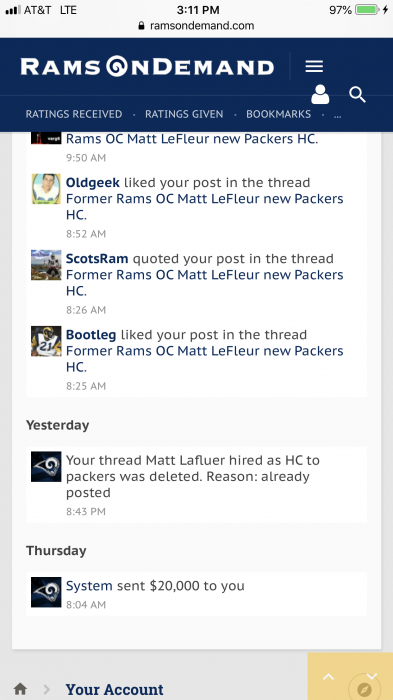This screenshot has height=700, width=393.
Task: Open the thread link under Bootleg's like
Action: [205, 358]
